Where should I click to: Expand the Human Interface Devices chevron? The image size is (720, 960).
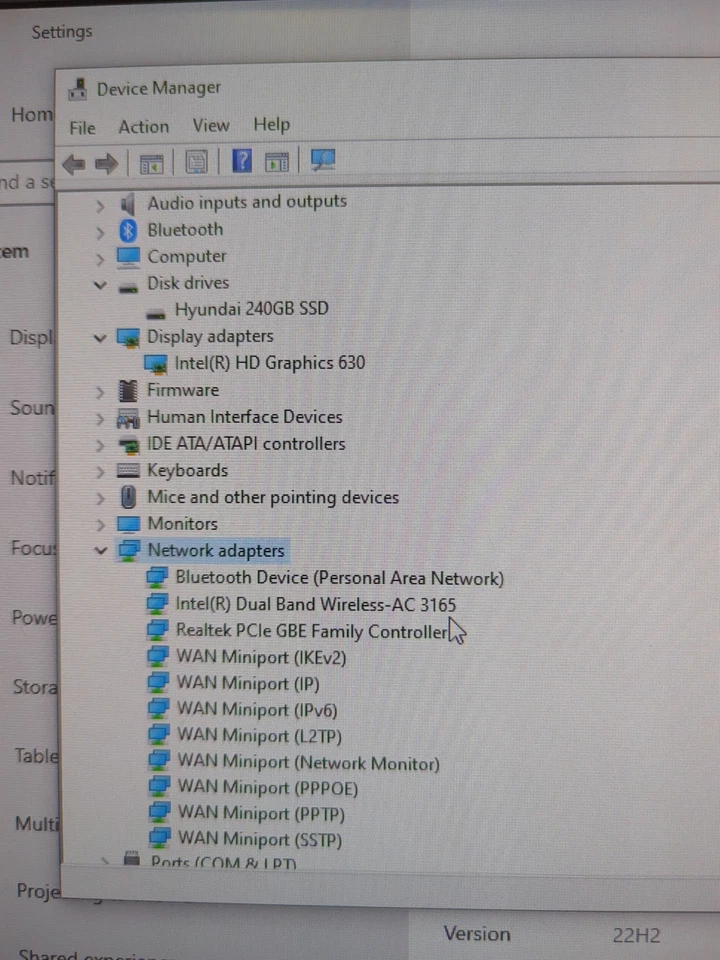pos(100,419)
